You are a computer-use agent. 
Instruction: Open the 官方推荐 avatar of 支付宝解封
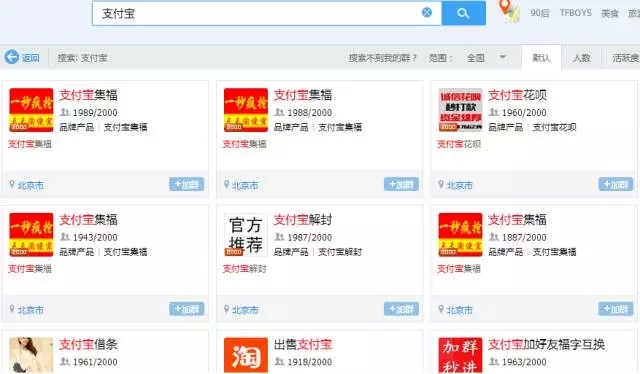pyautogui.click(x=246, y=235)
